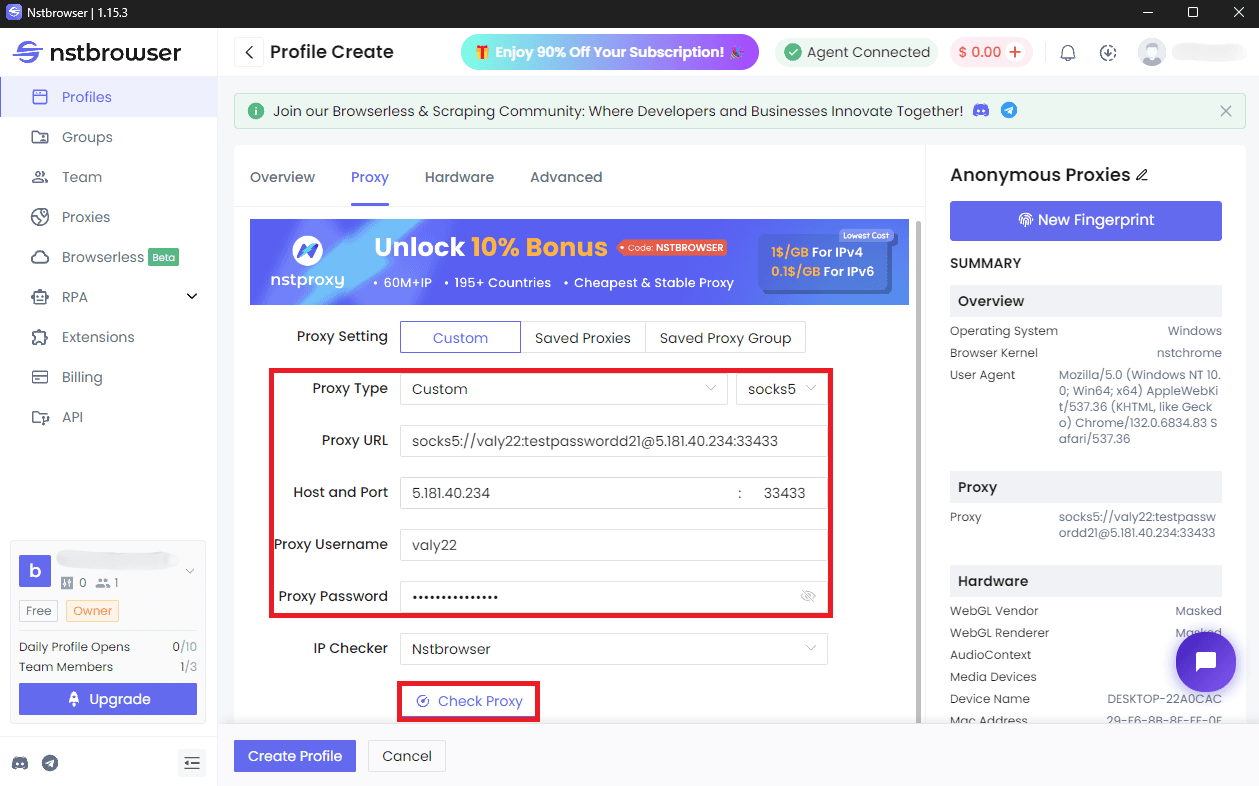
Task: Choose the Saved Proxies setting
Action: pyautogui.click(x=582, y=338)
